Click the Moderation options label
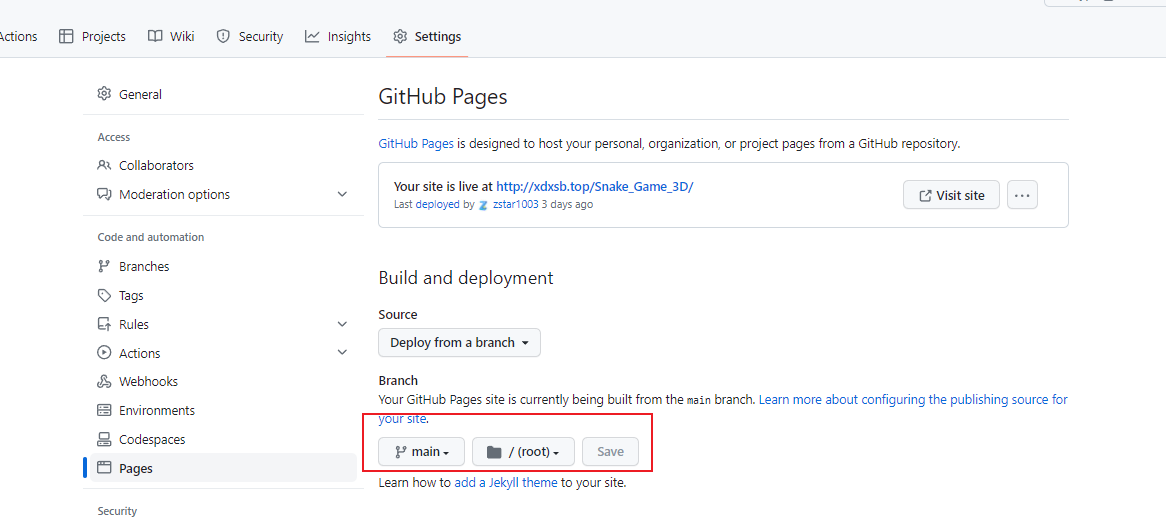The height and width of the screenshot is (518, 1166). pos(175,194)
